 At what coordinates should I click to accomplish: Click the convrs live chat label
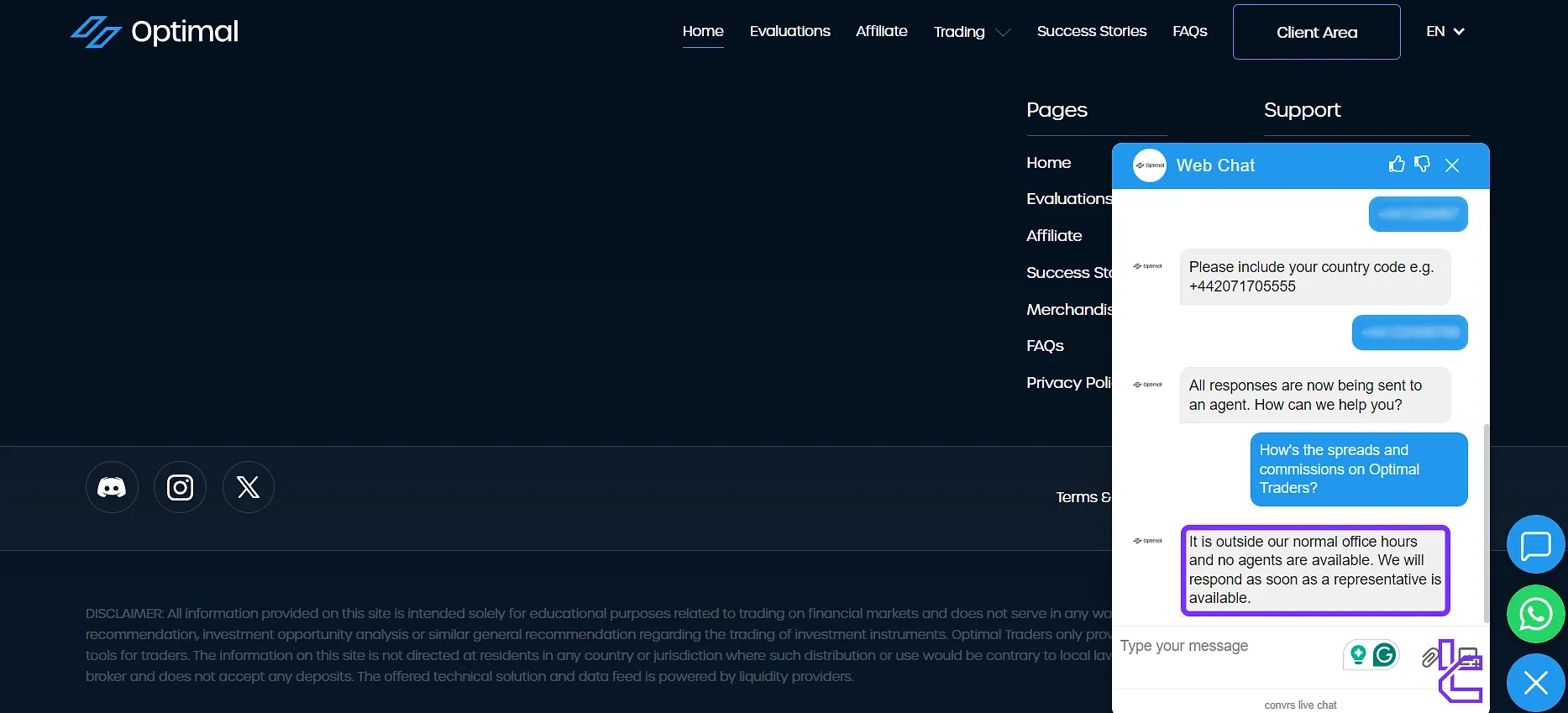[1300, 705]
